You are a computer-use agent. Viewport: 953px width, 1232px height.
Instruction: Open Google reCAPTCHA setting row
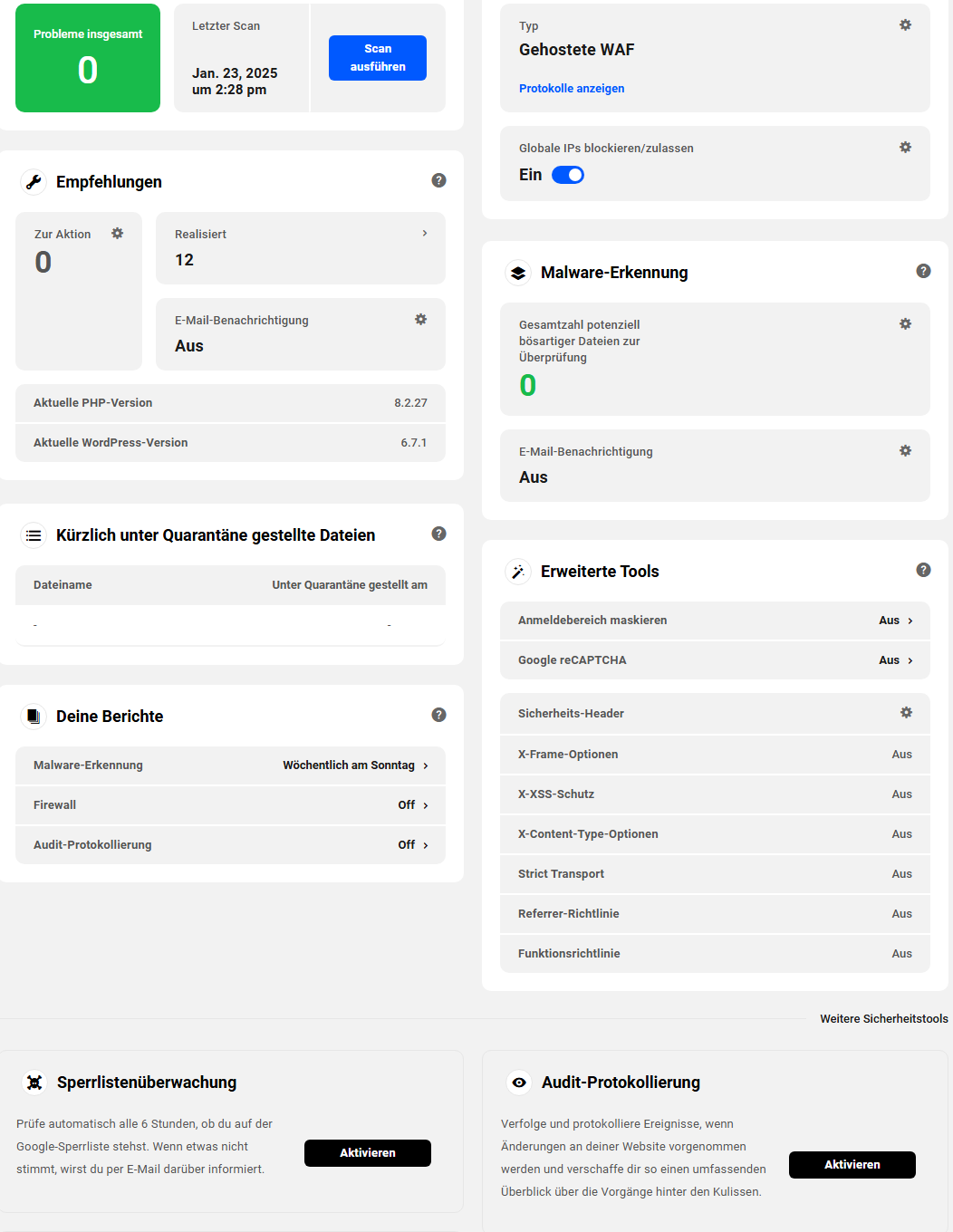point(715,660)
